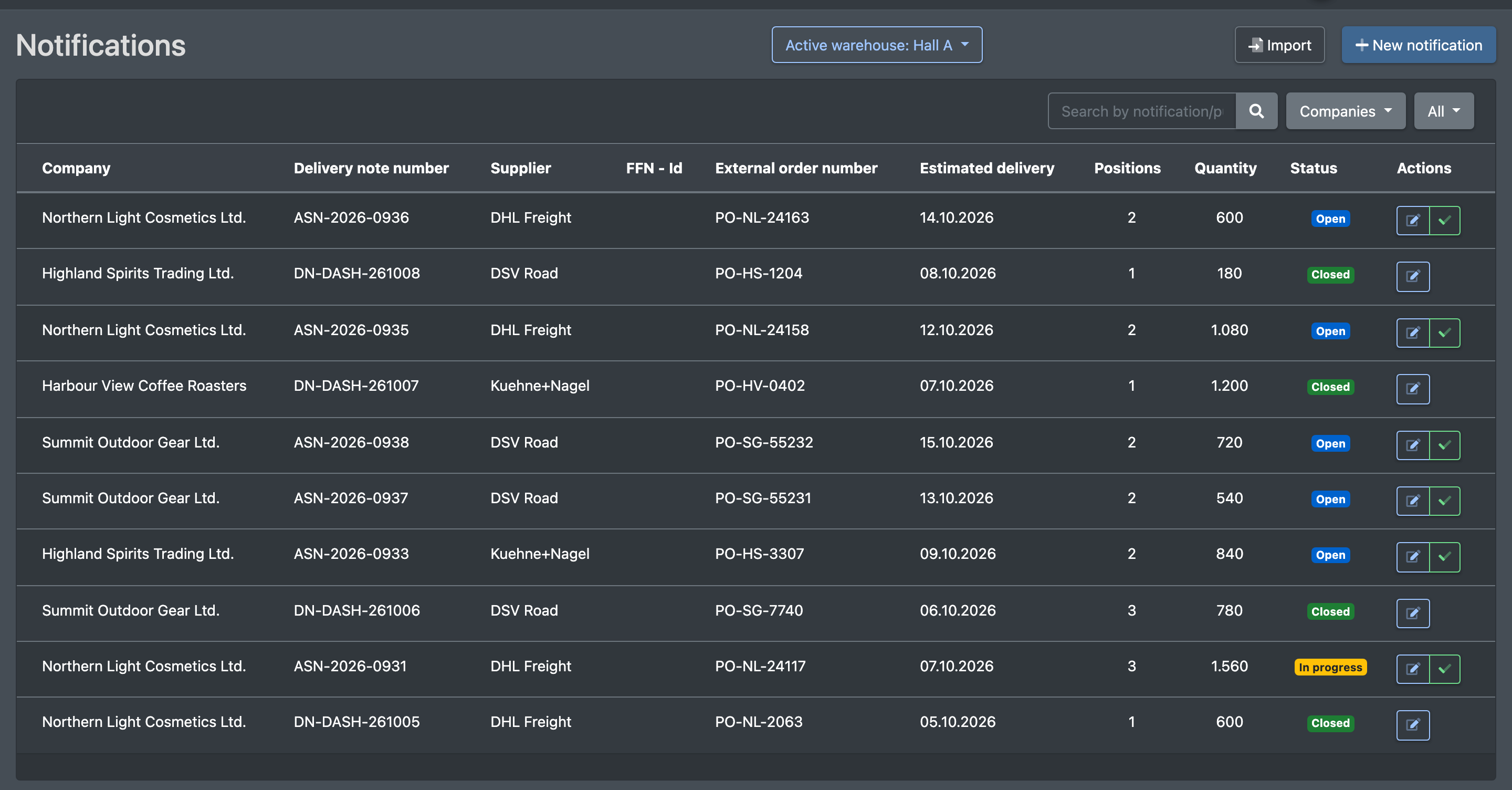Click the Delivery note number header
This screenshot has width=1512, height=790.
371,168
